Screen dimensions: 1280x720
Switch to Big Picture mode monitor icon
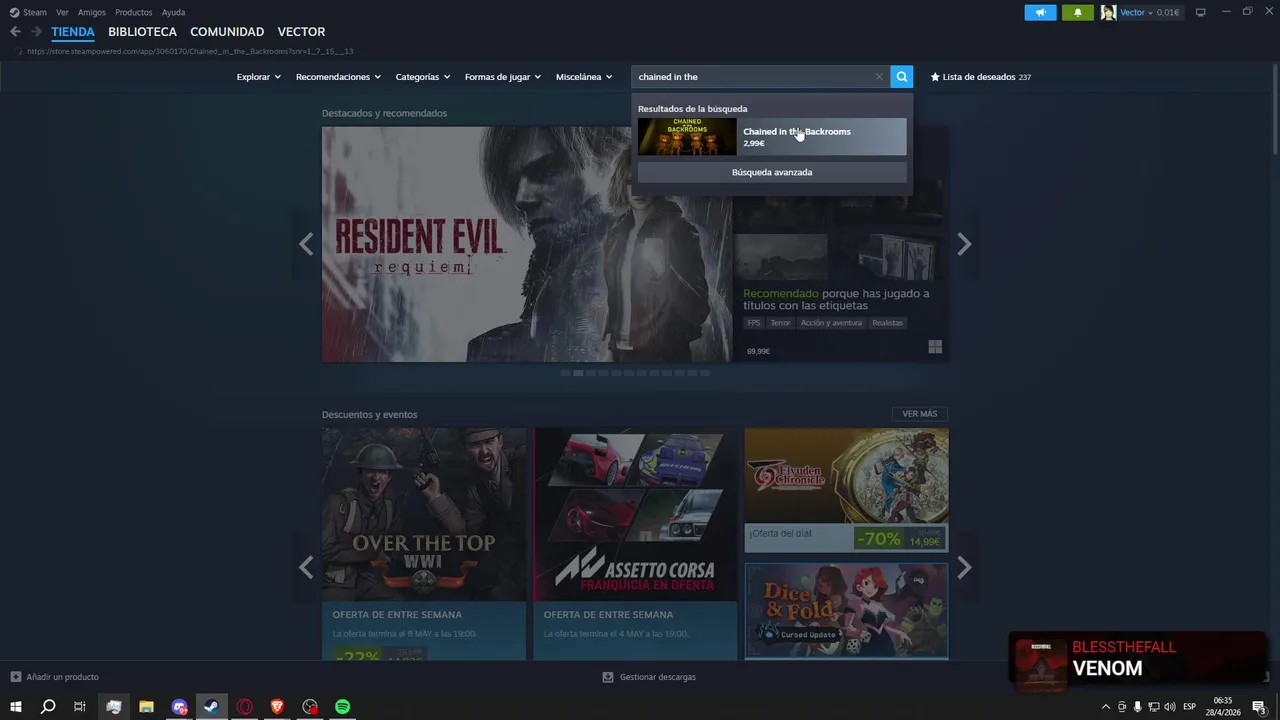(1200, 12)
